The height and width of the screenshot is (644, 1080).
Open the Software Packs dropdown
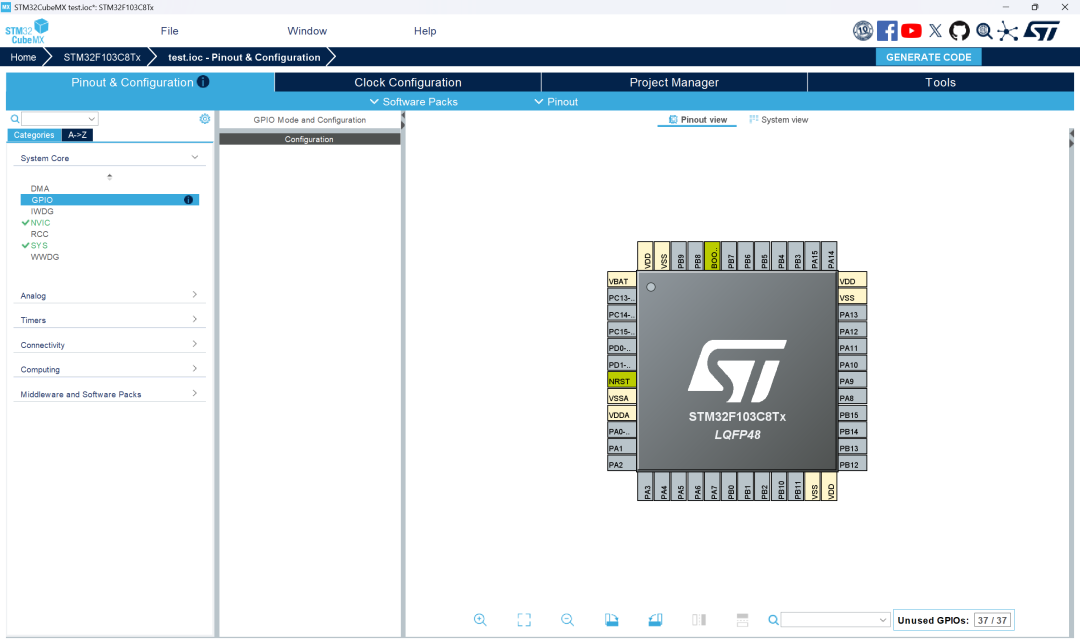[413, 102]
